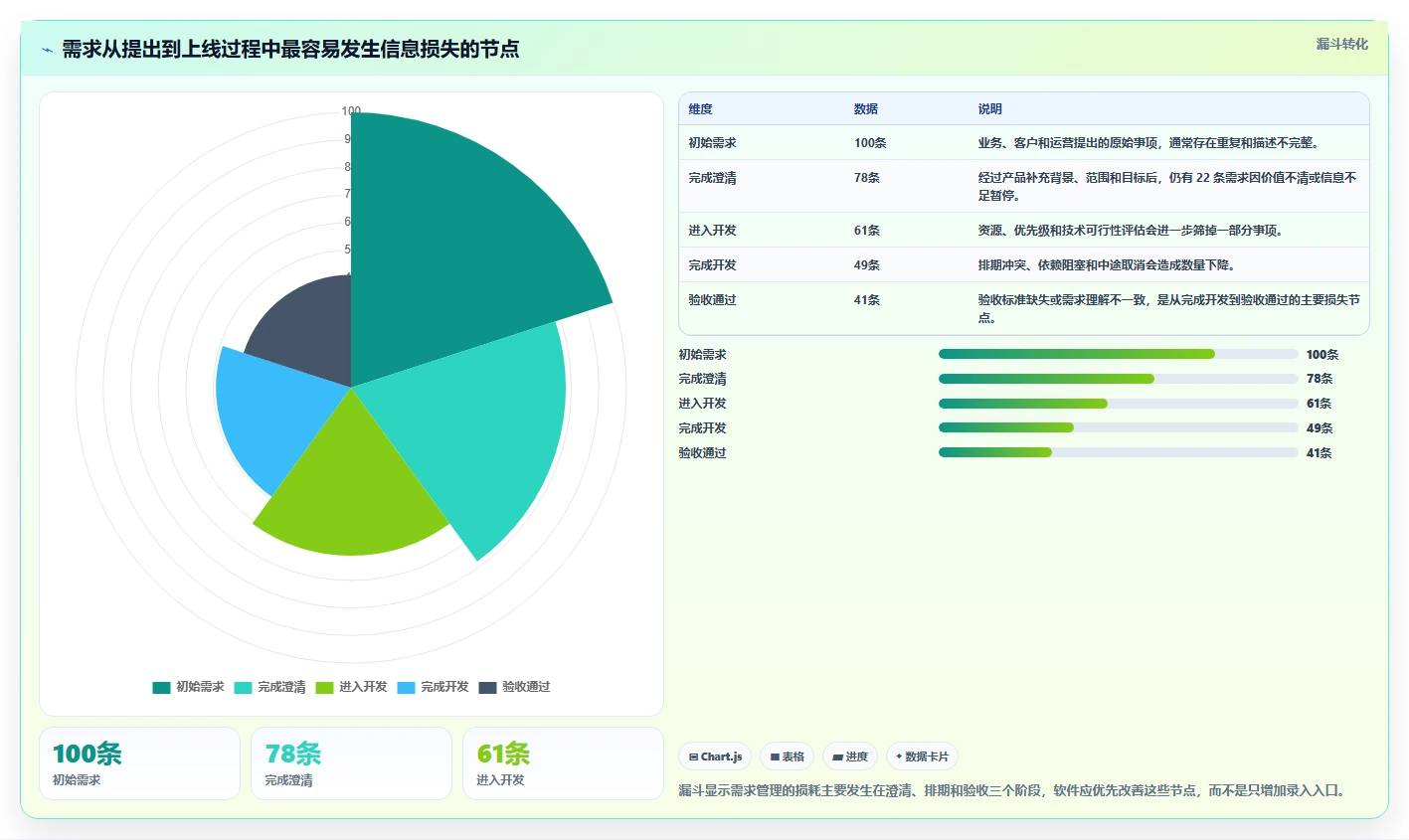Toggle 验收通过 legend swatch in chart
This screenshot has height=840, width=1409.
487,688
